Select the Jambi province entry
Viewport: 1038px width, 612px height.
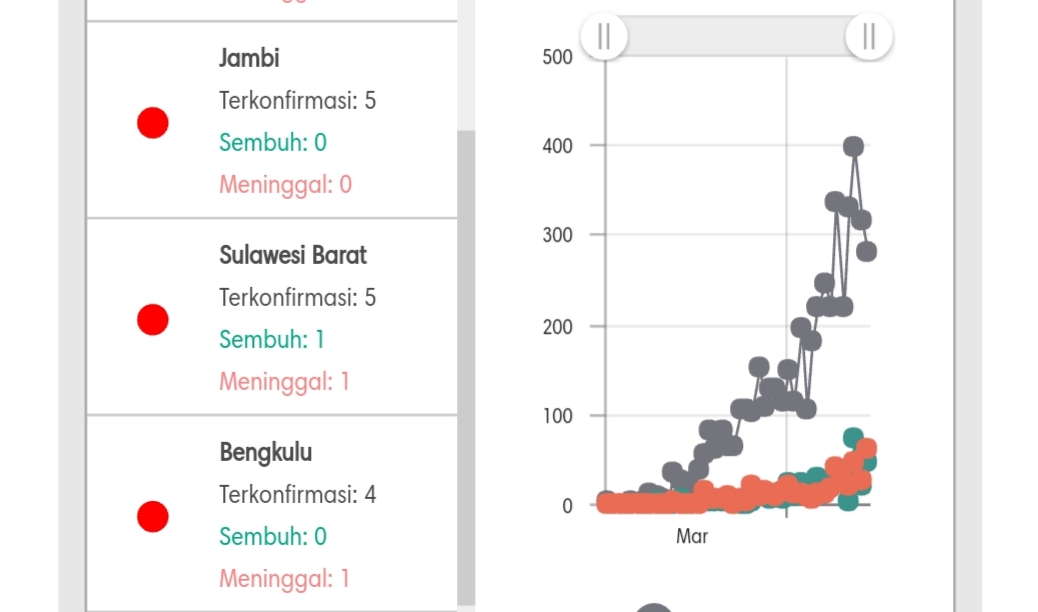(272, 120)
